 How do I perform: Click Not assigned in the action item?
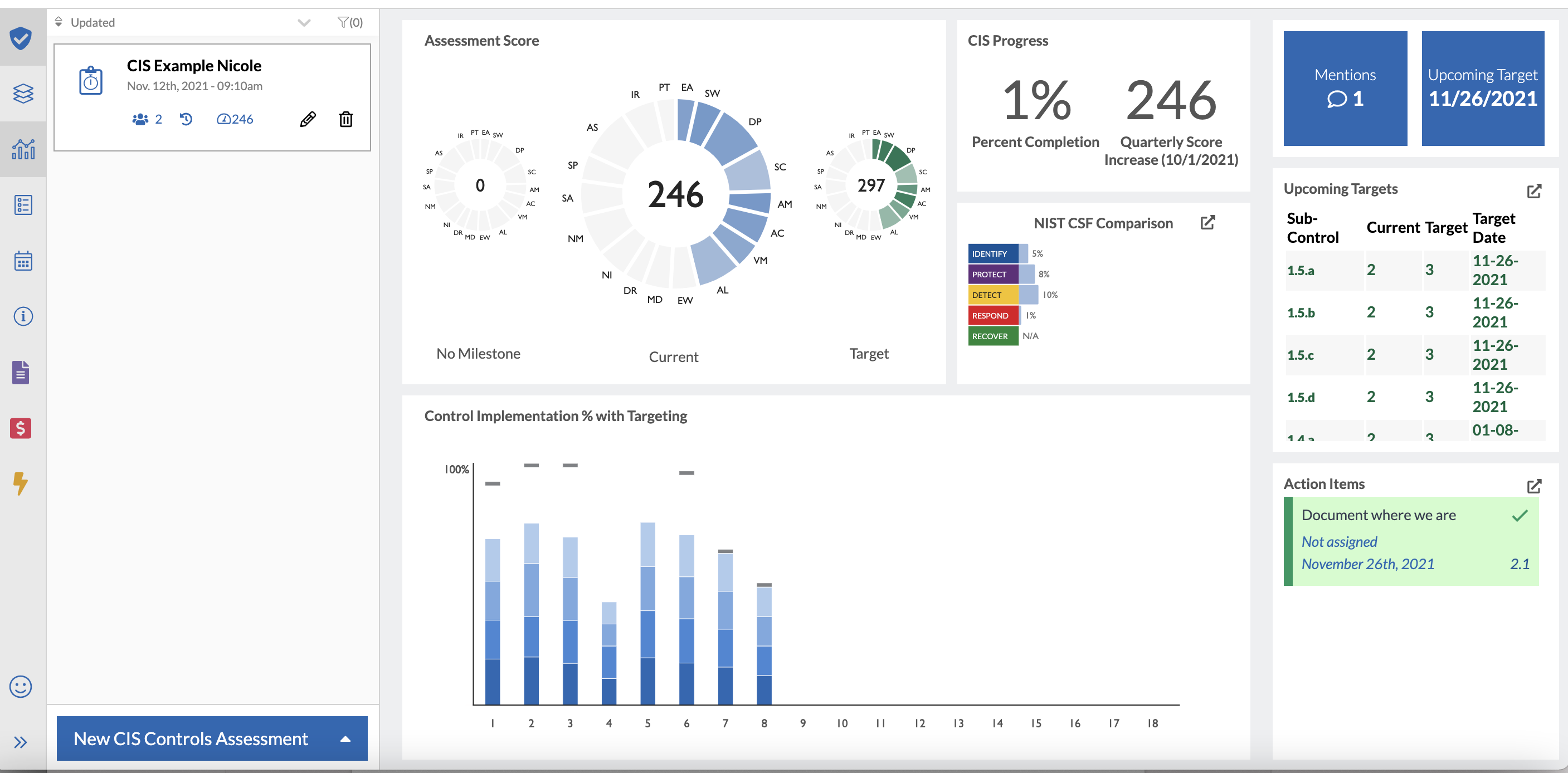click(1338, 541)
